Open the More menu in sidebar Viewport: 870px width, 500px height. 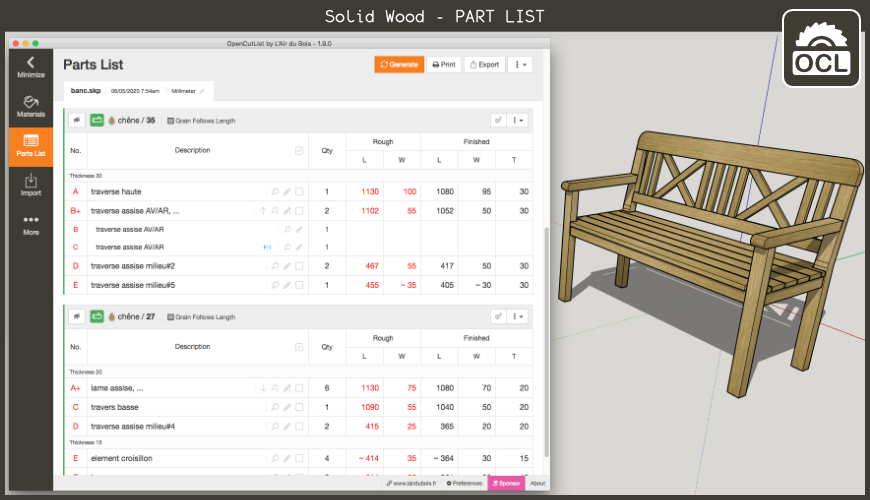tap(30, 225)
